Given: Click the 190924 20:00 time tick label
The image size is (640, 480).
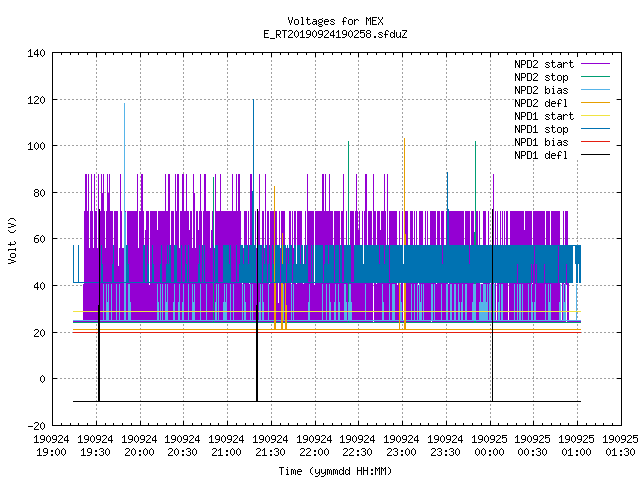Looking at the screenshot, I should click(140, 446).
